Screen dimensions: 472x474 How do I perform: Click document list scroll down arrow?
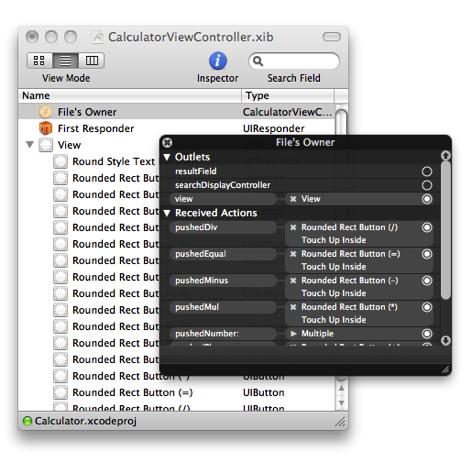point(341,403)
